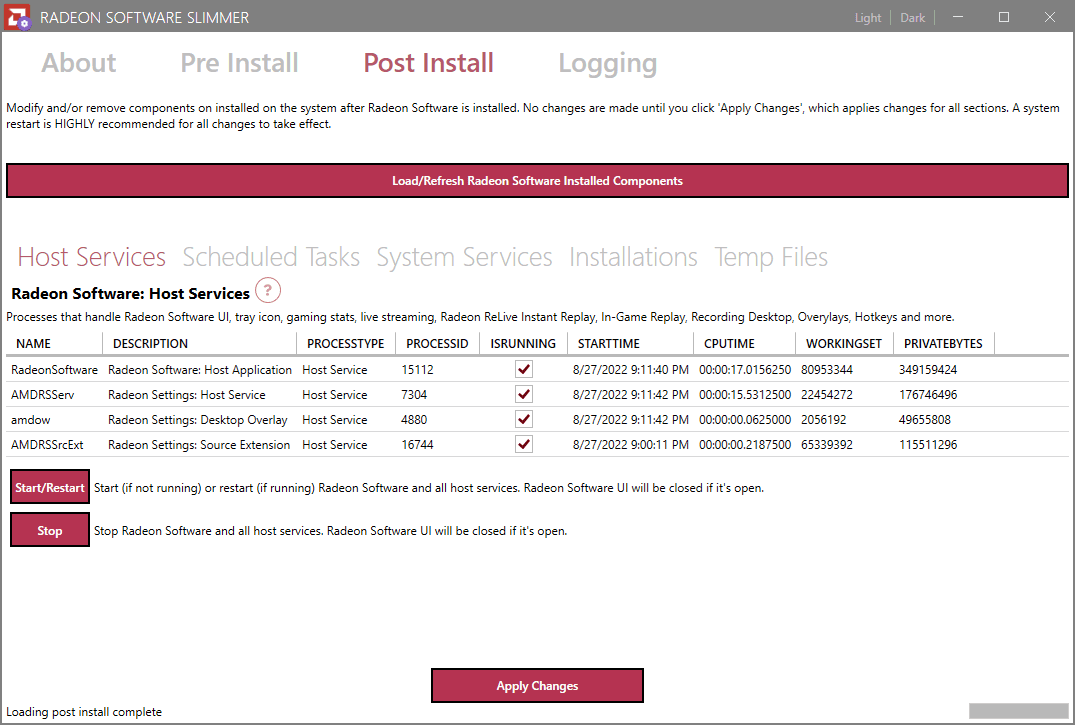Click CPU time 00:00:17.0156250
The width and height of the screenshot is (1075, 725).
pos(745,370)
